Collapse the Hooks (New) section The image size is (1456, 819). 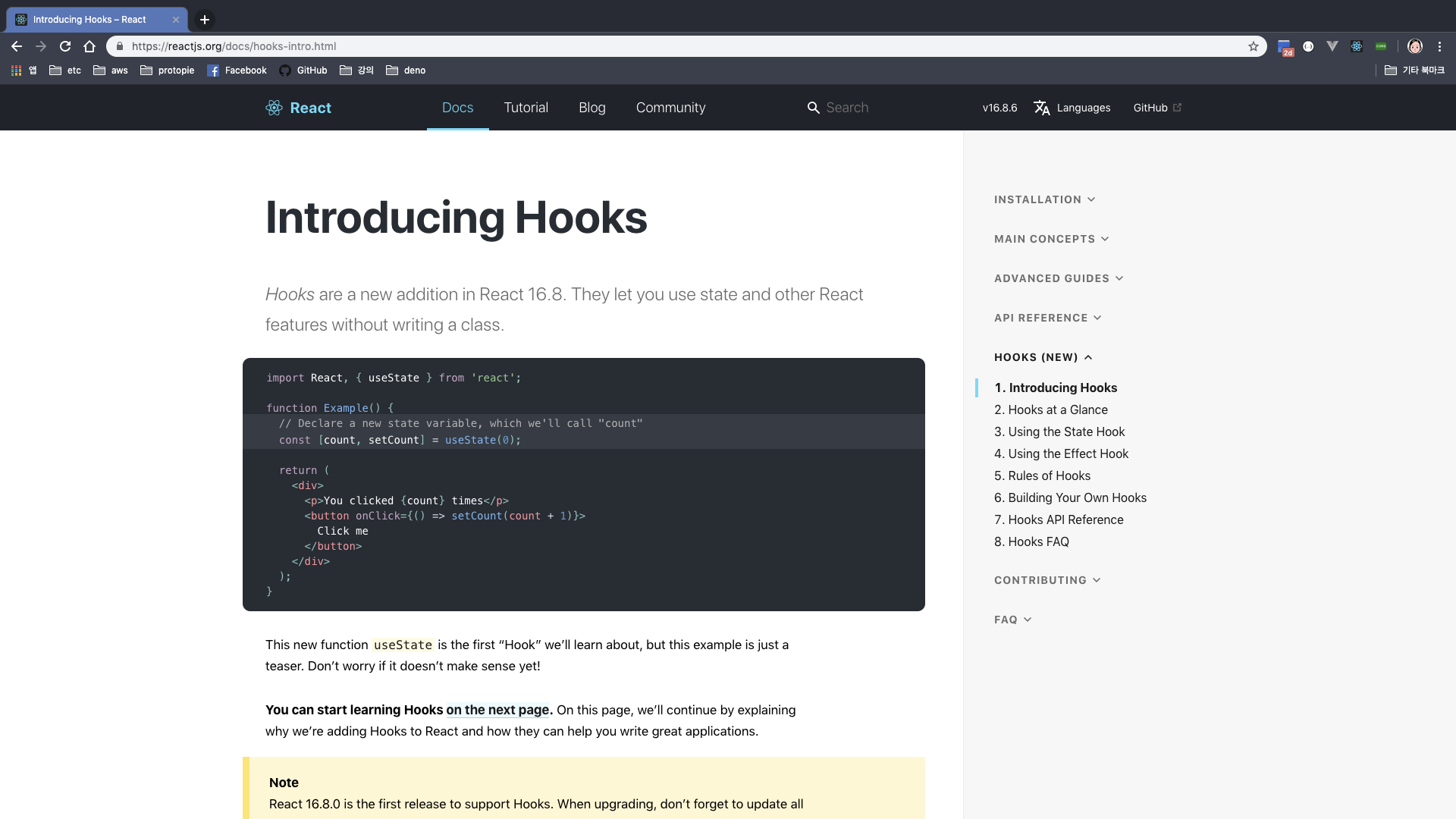point(1043,357)
